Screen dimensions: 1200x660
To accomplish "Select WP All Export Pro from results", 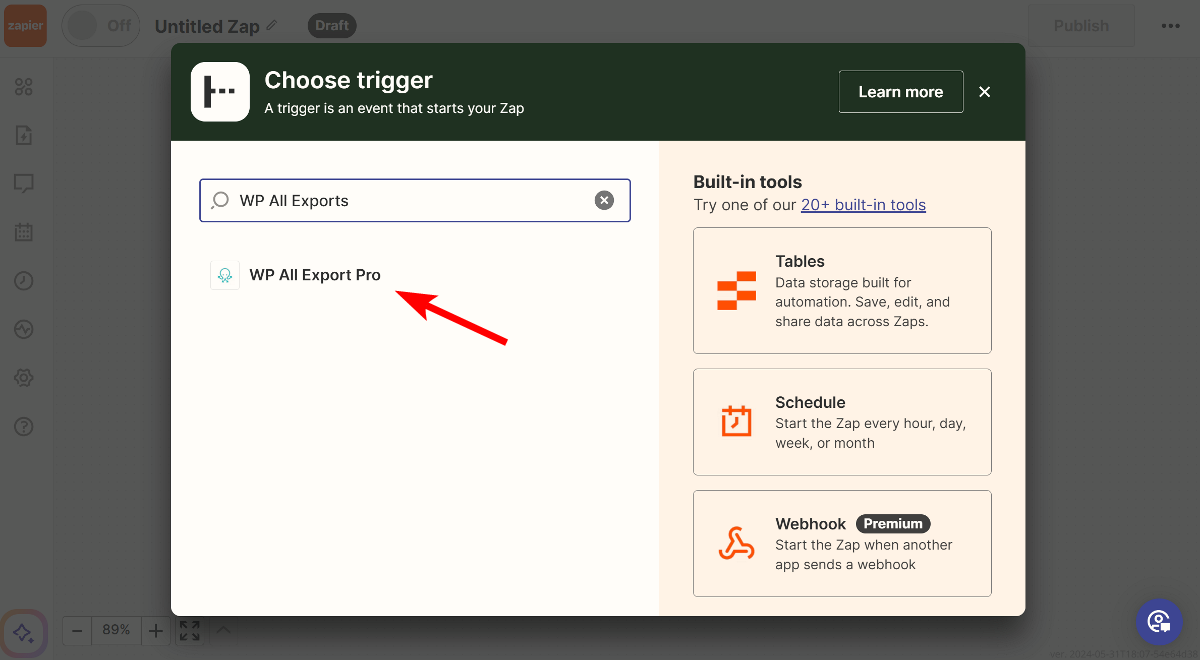I will (314, 275).
